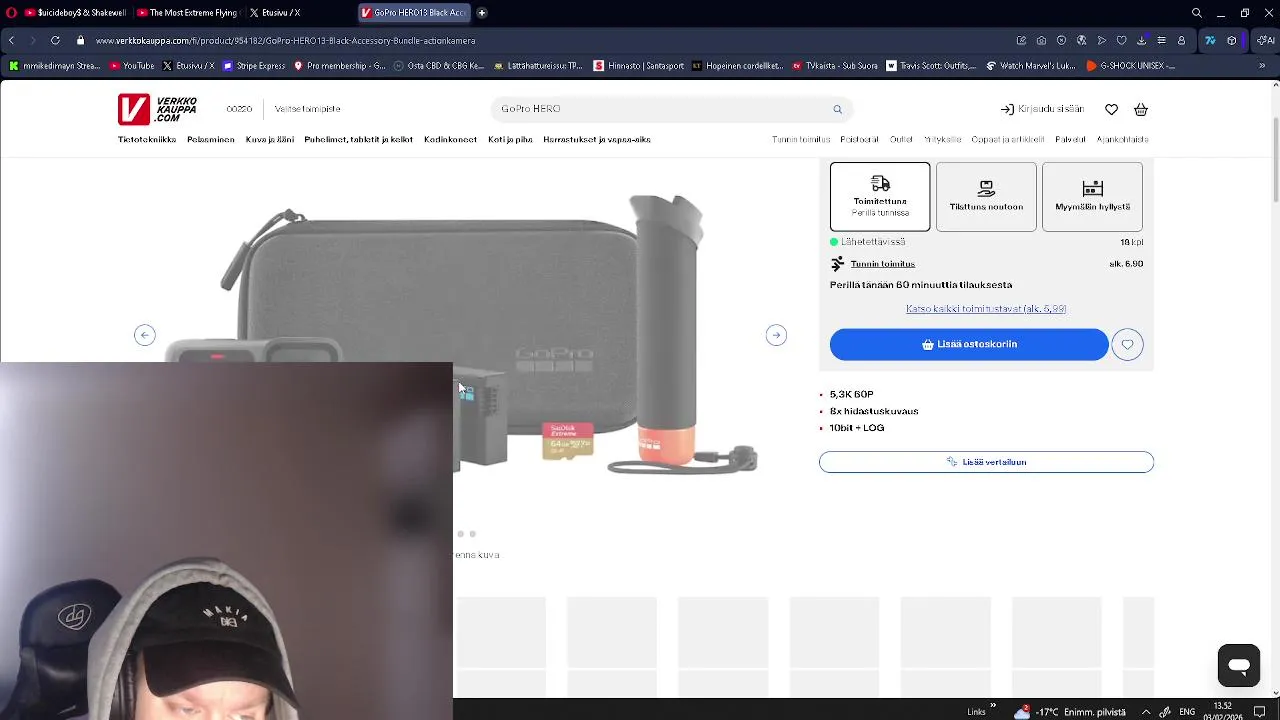
Task: Show next product image arrow
Action: [x=776, y=335]
